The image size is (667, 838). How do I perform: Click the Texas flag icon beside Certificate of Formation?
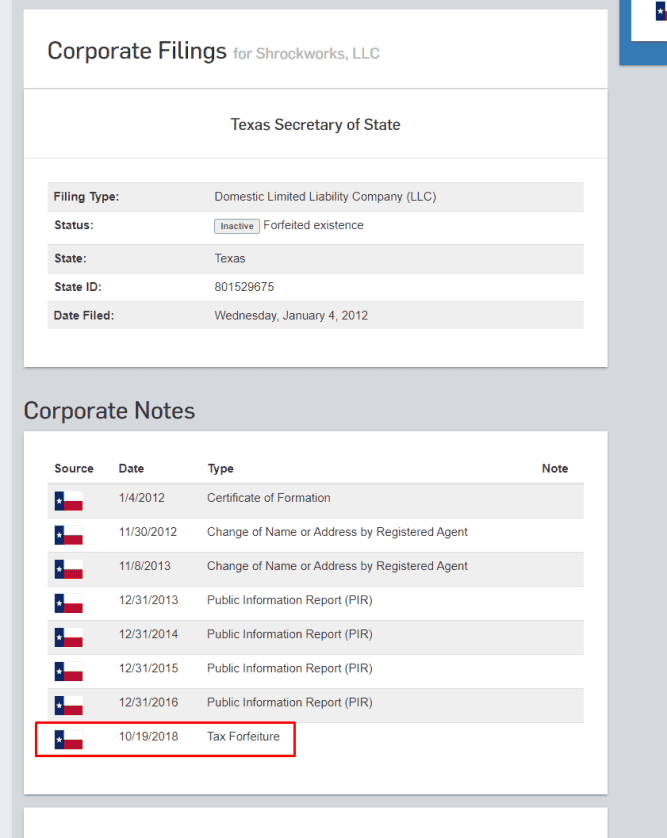(x=68, y=501)
